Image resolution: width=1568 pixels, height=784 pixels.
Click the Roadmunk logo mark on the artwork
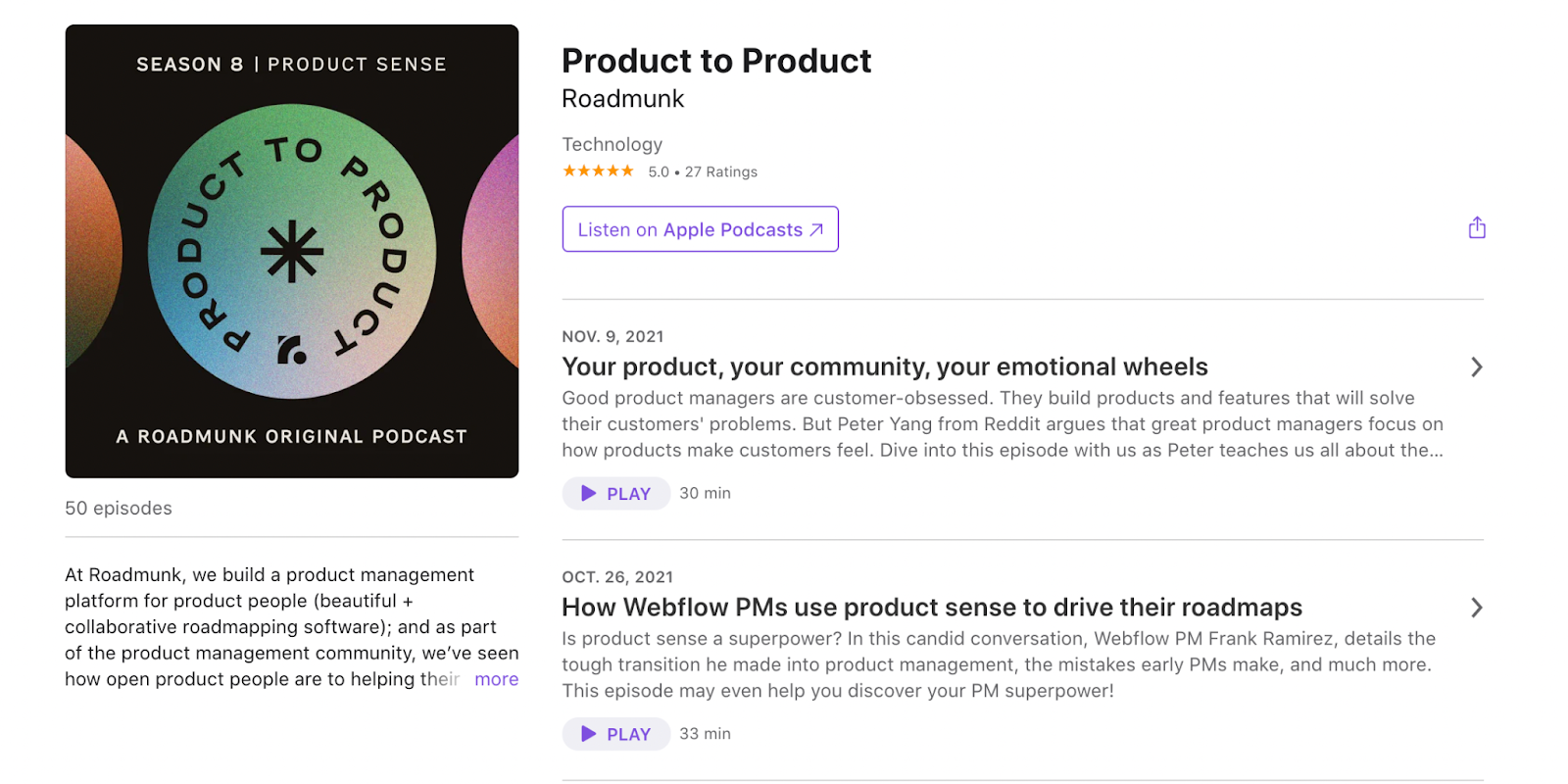pos(291,350)
